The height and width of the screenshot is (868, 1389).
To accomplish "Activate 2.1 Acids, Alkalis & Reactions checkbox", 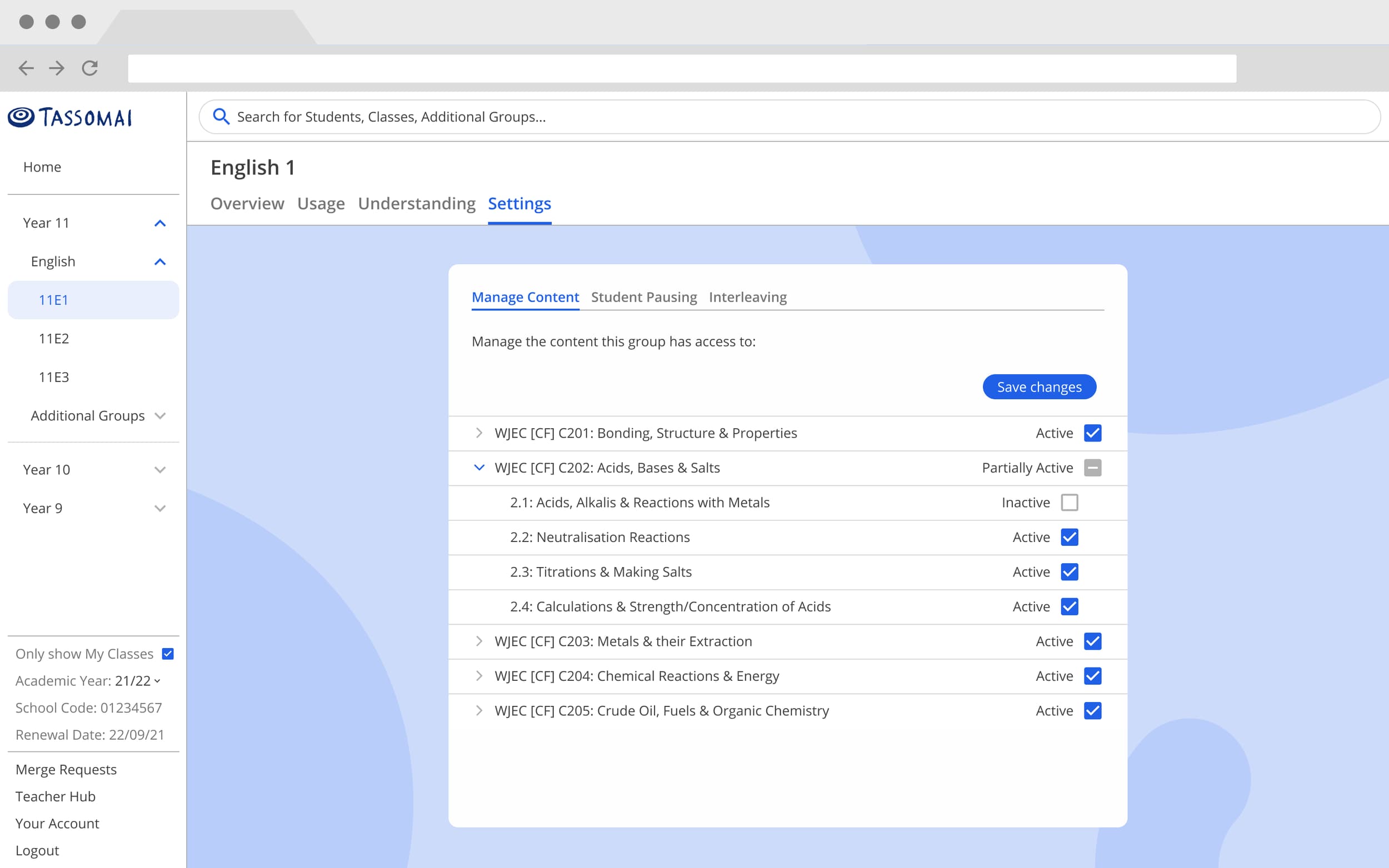I will click(x=1069, y=503).
